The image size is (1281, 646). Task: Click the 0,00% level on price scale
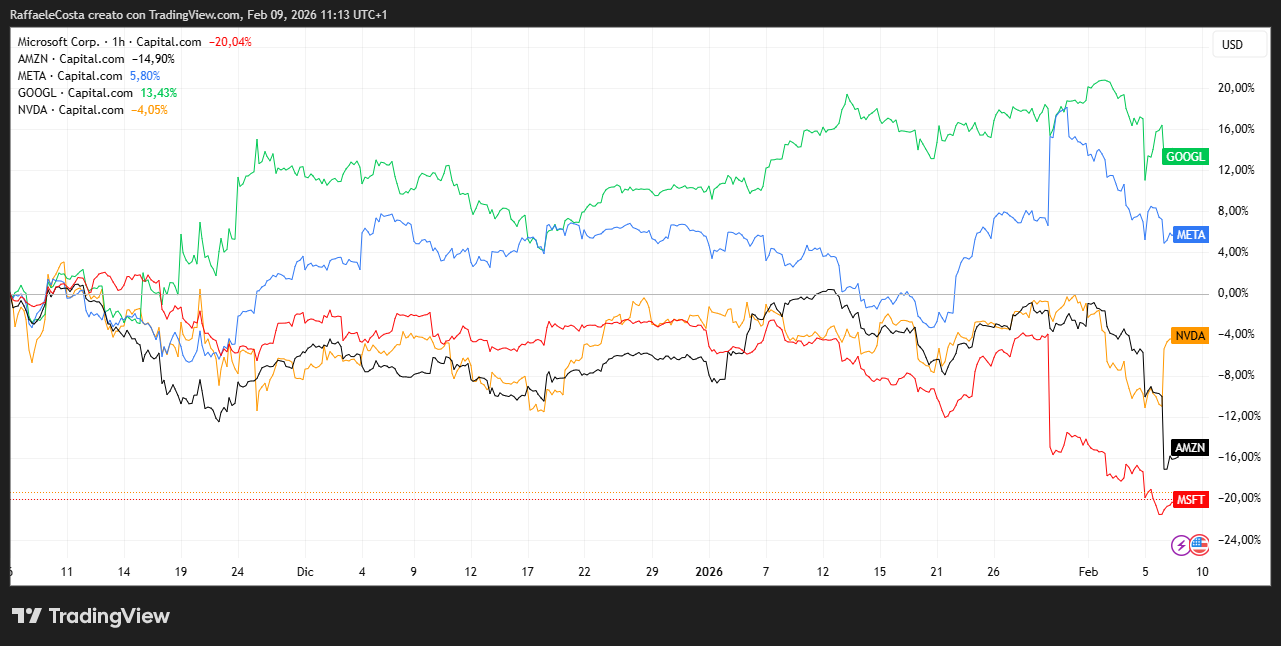1235,293
